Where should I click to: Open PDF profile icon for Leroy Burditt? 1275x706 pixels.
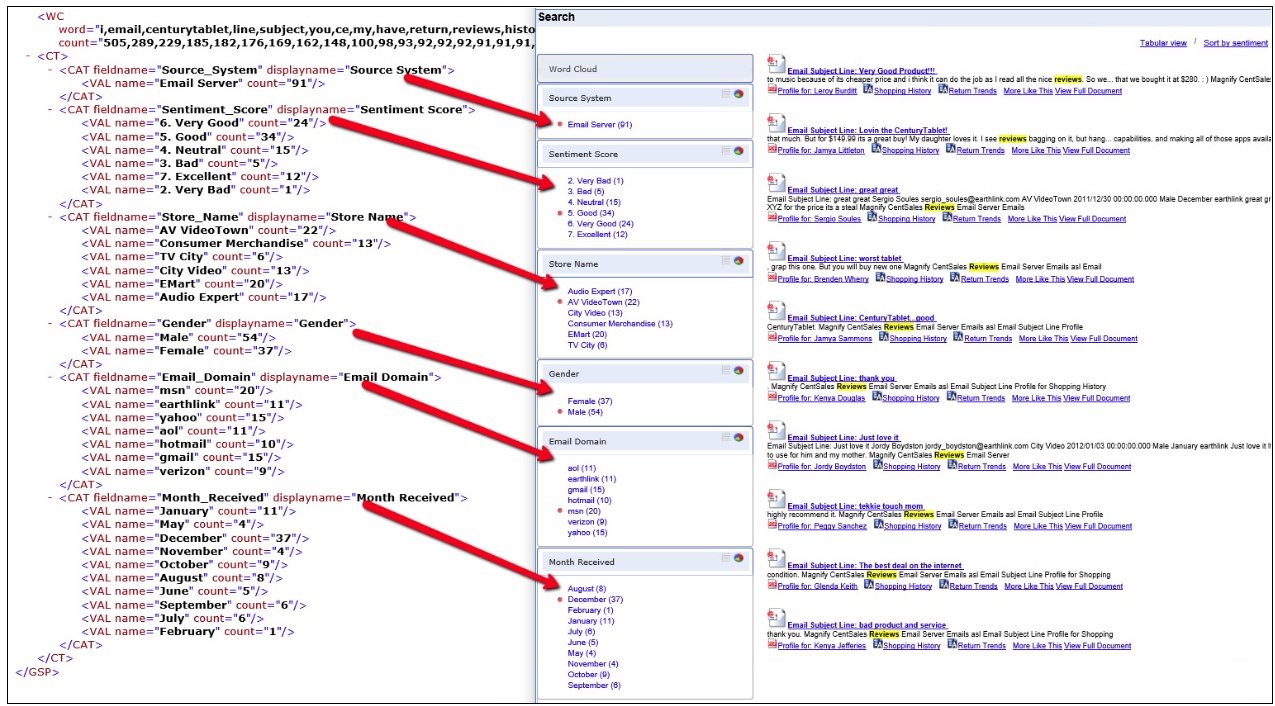(772, 91)
